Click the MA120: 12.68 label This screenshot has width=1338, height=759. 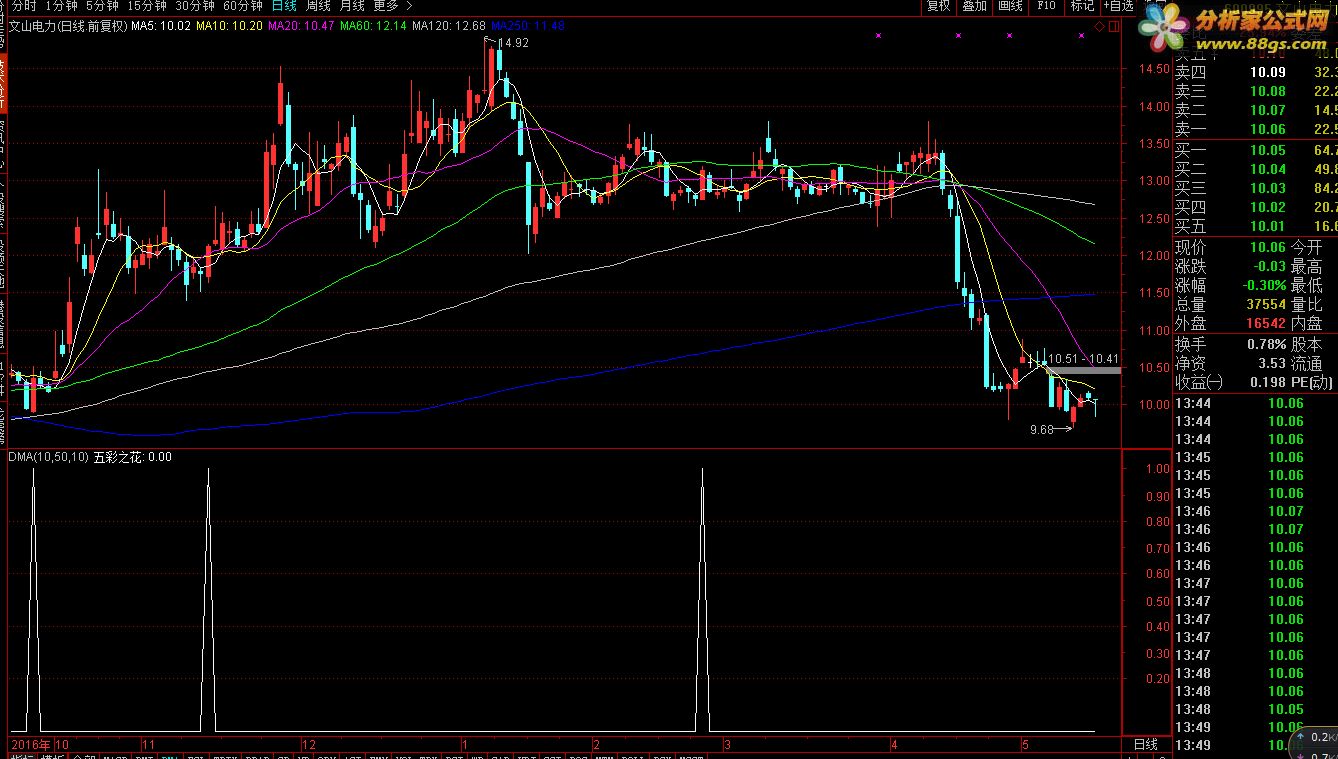pos(449,25)
